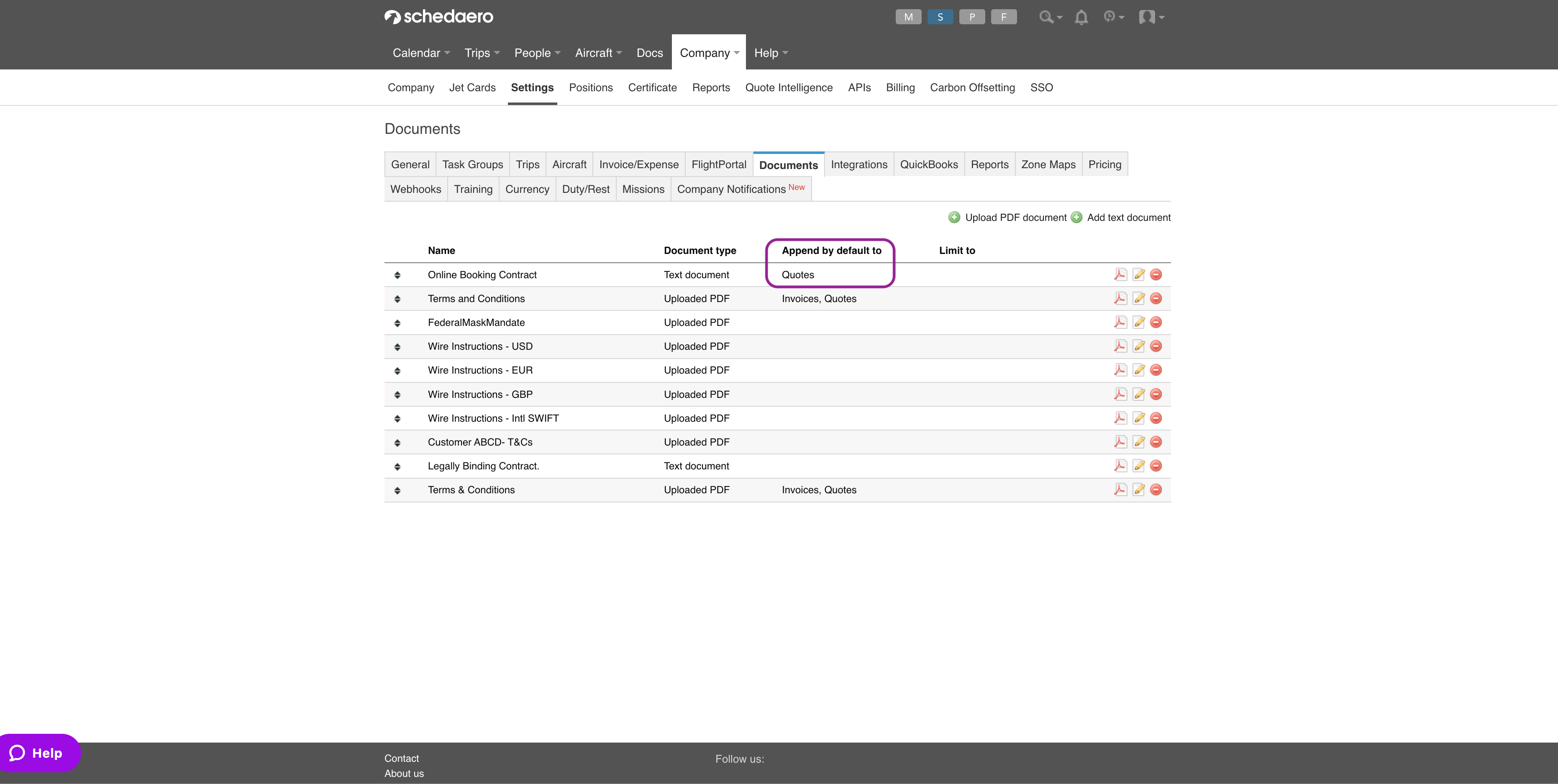Screen dimensions: 1558x784
Task: Open the Zone Maps tab
Action: click(1048, 164)
